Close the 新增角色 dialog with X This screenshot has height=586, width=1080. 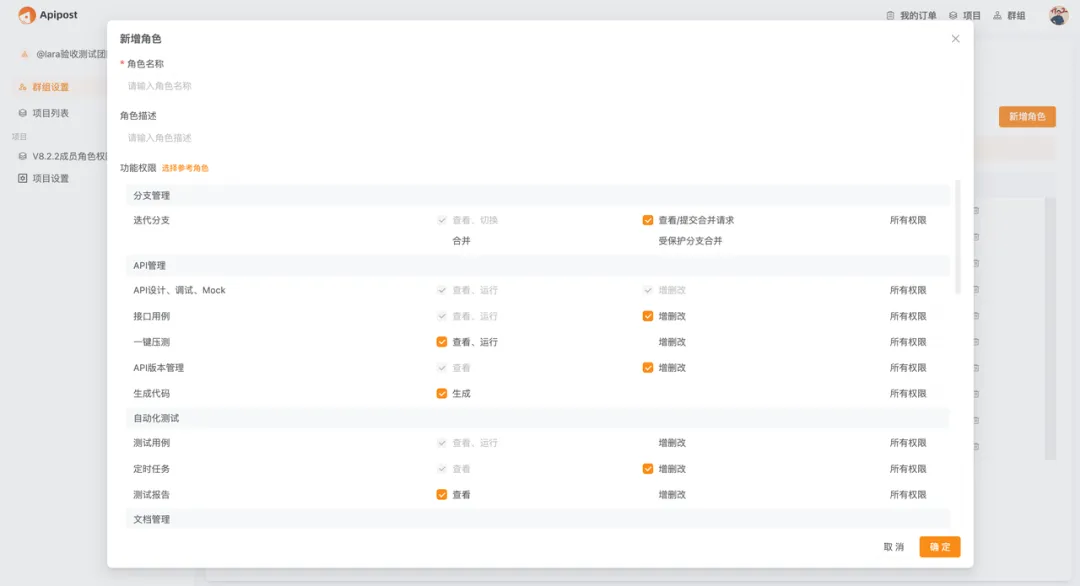[955, 39]
